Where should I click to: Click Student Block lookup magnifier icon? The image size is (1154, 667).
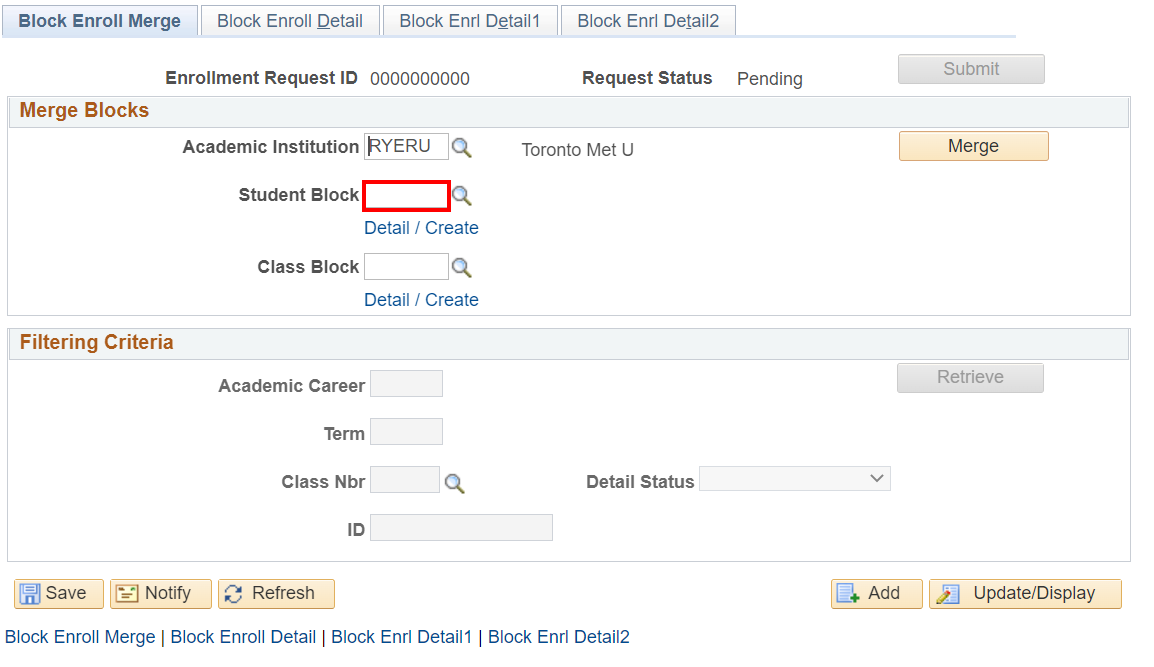(x=461, y=196)
